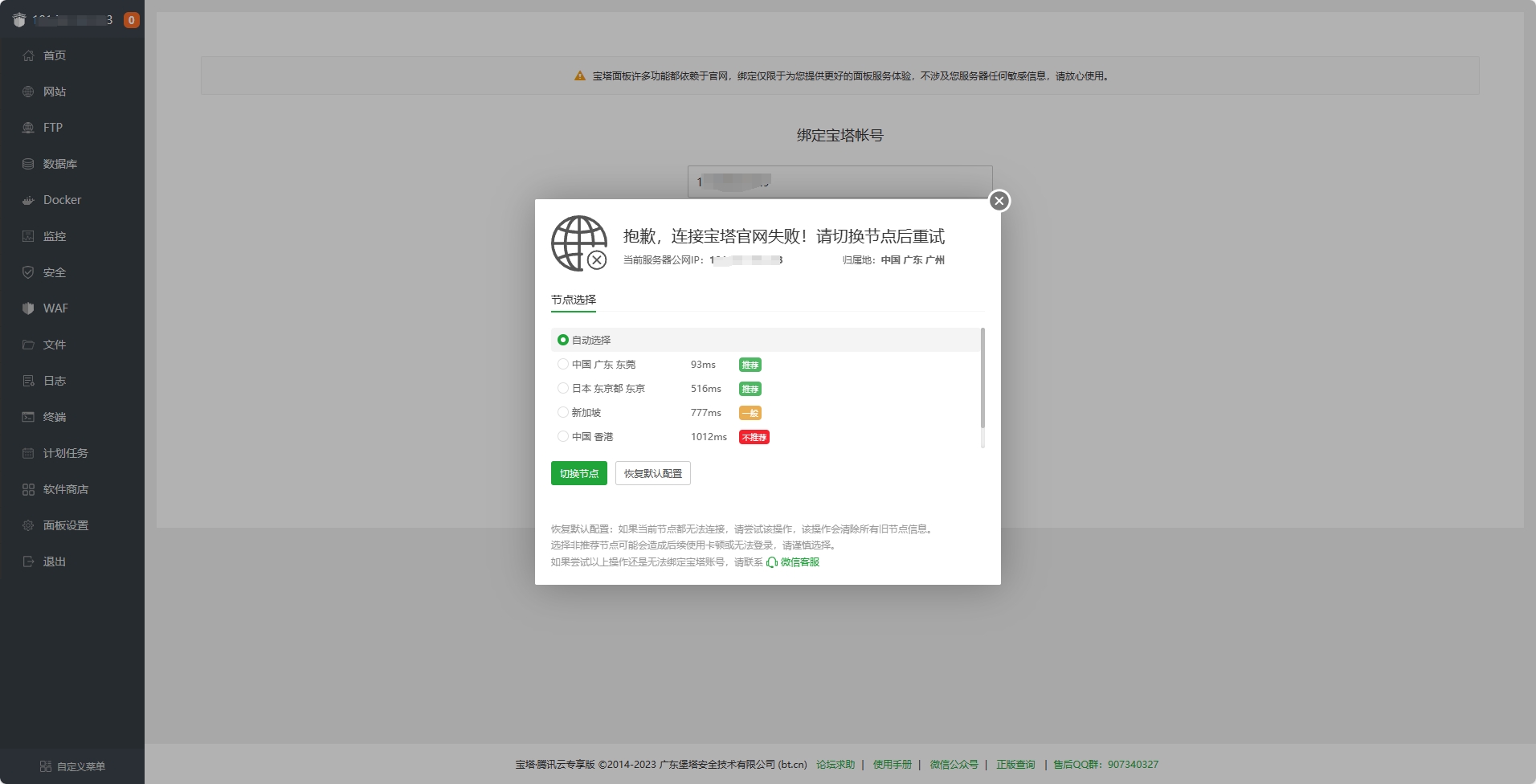Select the 日本 东京都 东京 node radio
This screenshot has width=1536, height=784.
pos(563,388)
